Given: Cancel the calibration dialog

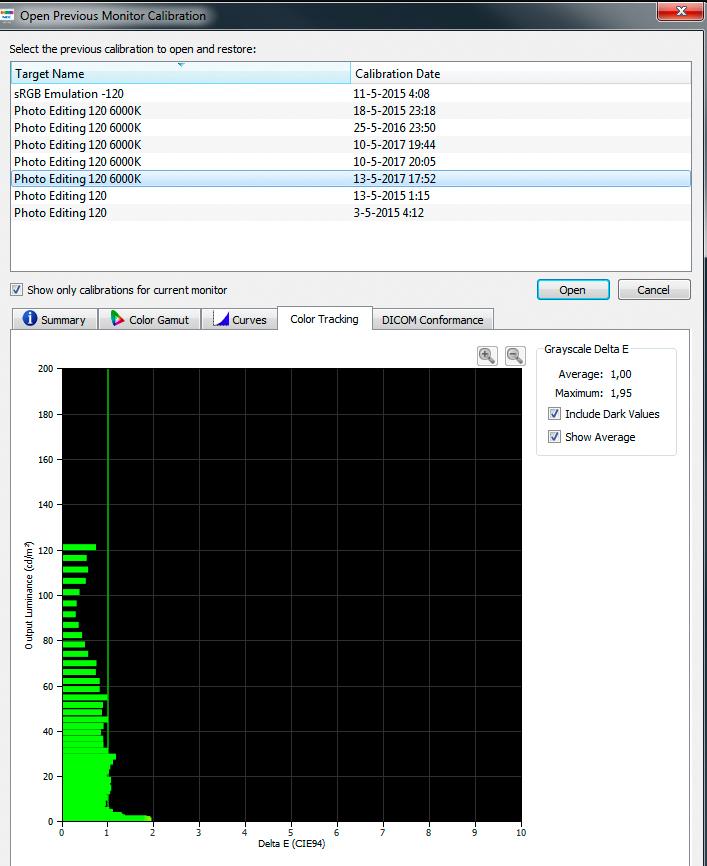Looking at the screenshot, I should click(654, 290).
